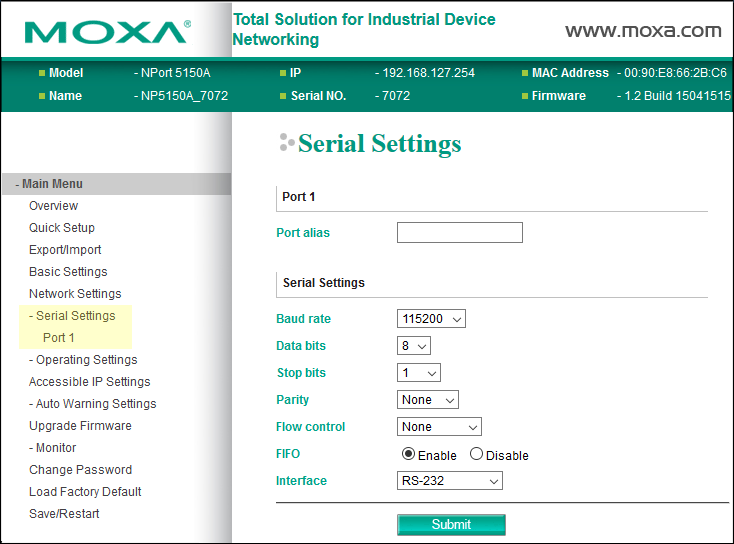Image resolution: width=734 pixels, height=544 pixels.
Task: Click the MOXA logo
Action: click(x=106, y=31)
